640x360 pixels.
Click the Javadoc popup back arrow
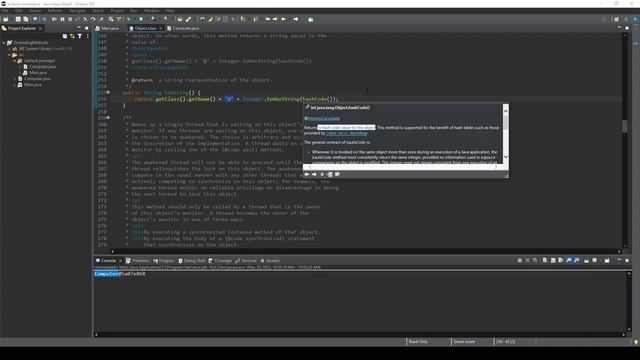point(307,174)
